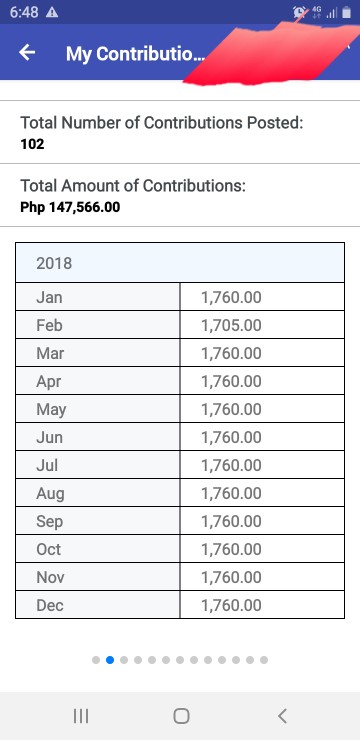Tap the Jan month row
Image resolution: width=360 pixels, height=740 pixels.
pos(180,297)
